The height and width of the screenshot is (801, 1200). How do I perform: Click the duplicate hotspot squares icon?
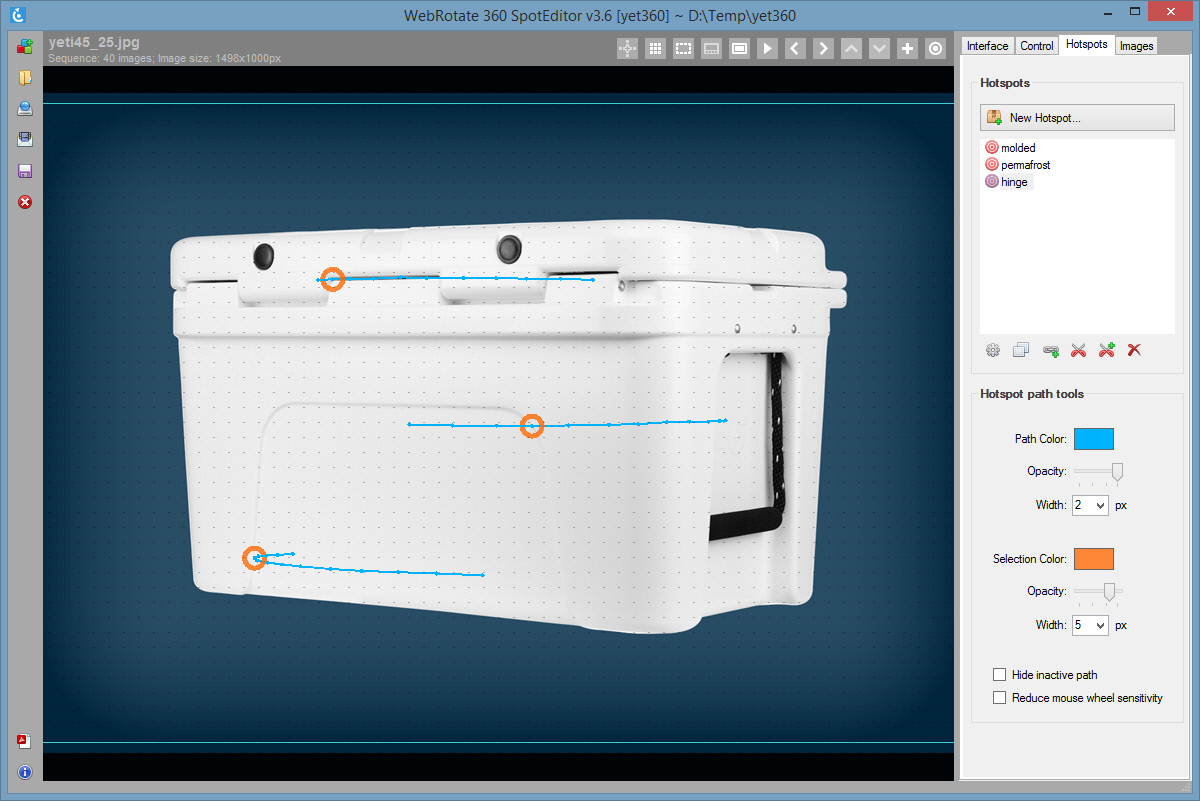[1021, 350]
